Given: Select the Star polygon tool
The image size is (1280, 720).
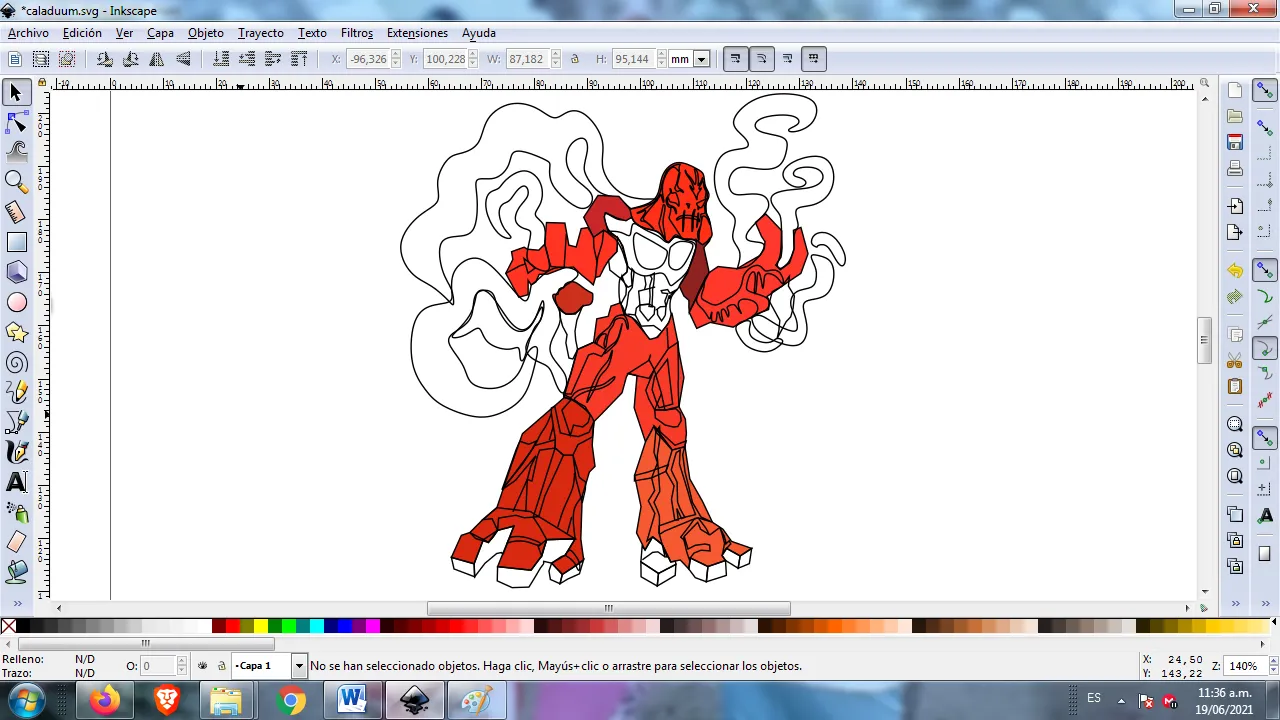Looking at the screenshot, I should point(16,332).
